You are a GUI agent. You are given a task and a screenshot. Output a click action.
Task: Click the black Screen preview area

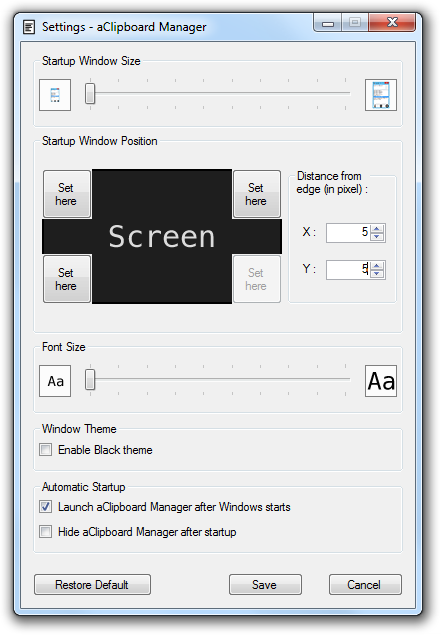point(162,237)
